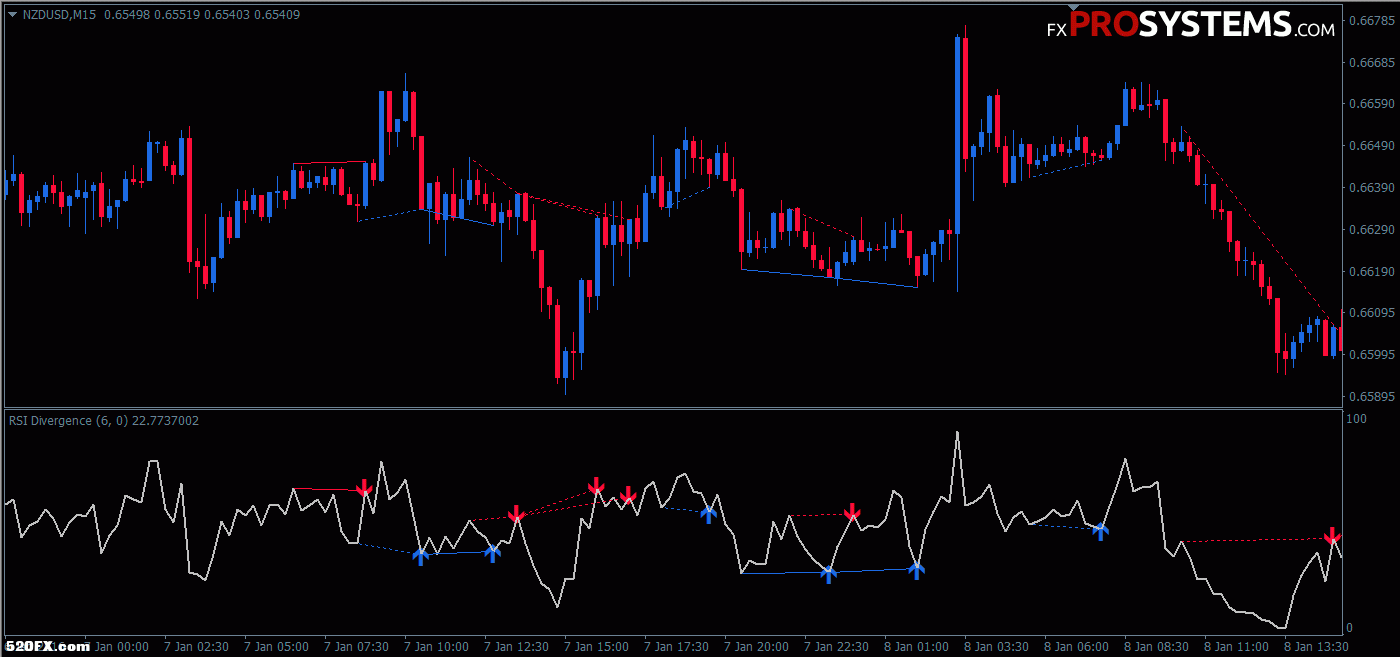Image resolution: width=1400 pixels, height=657 pixels.
Task: Click the 8 Jan 01:00 time label
Action: (915, 646)
